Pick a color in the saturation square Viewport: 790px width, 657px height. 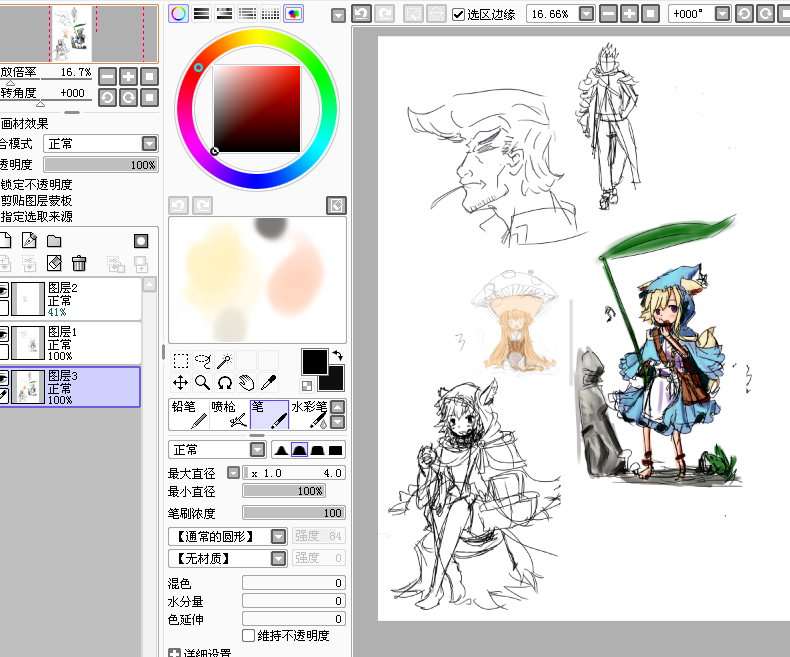[256, 109]
